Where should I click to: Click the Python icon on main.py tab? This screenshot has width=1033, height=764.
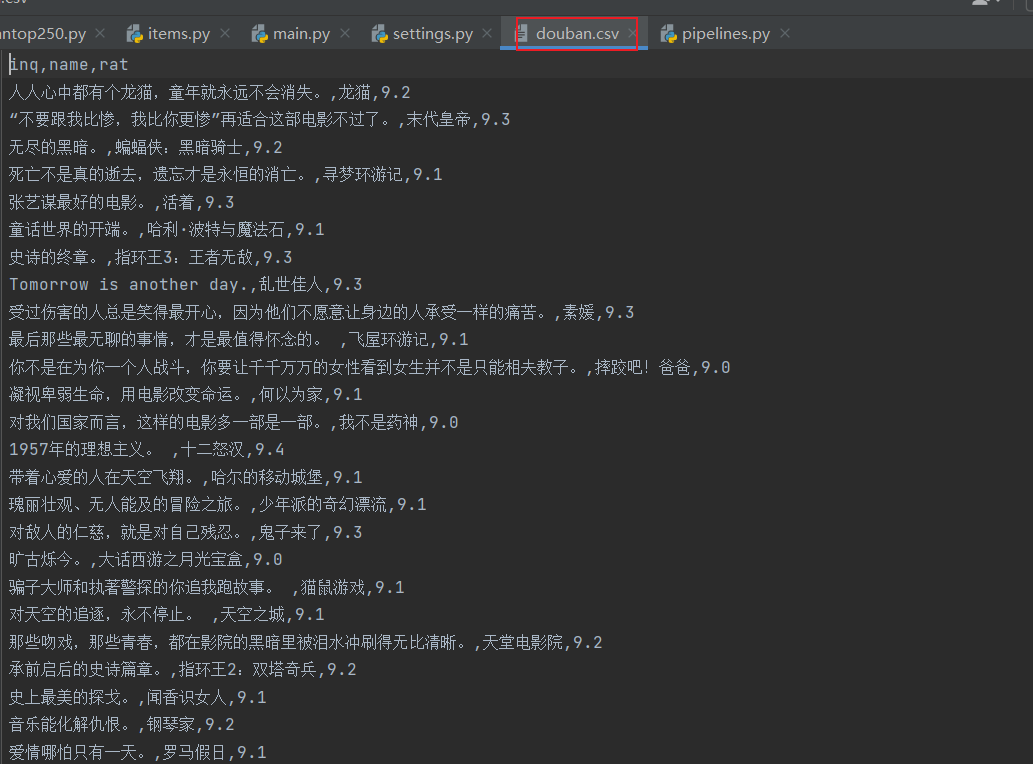coord(260,34)
